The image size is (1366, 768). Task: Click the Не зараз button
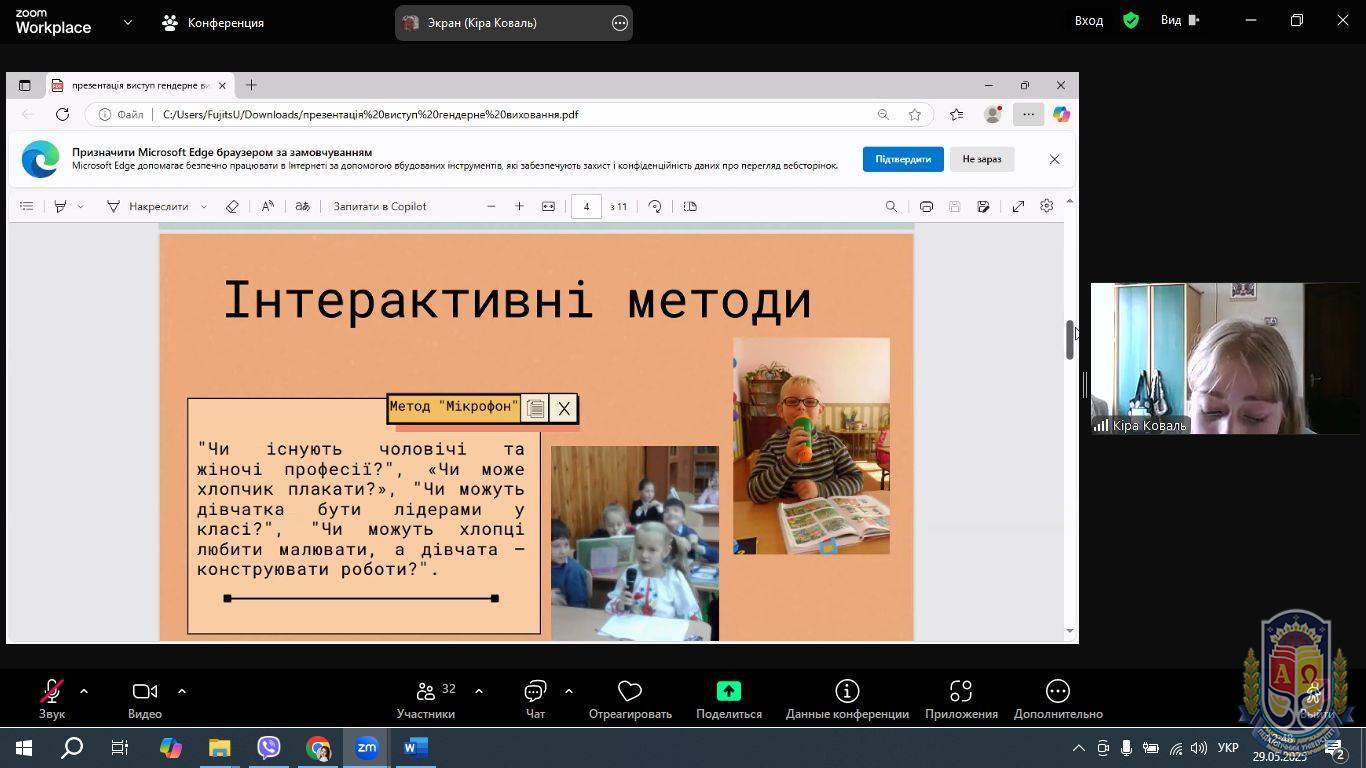coord(981,159)
